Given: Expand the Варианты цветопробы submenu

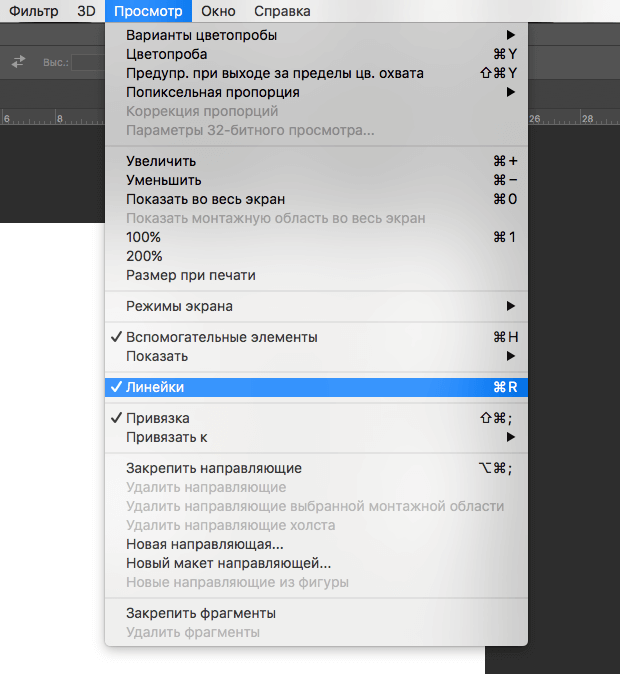Looking at the screenshot, I should tap(201, 35).
